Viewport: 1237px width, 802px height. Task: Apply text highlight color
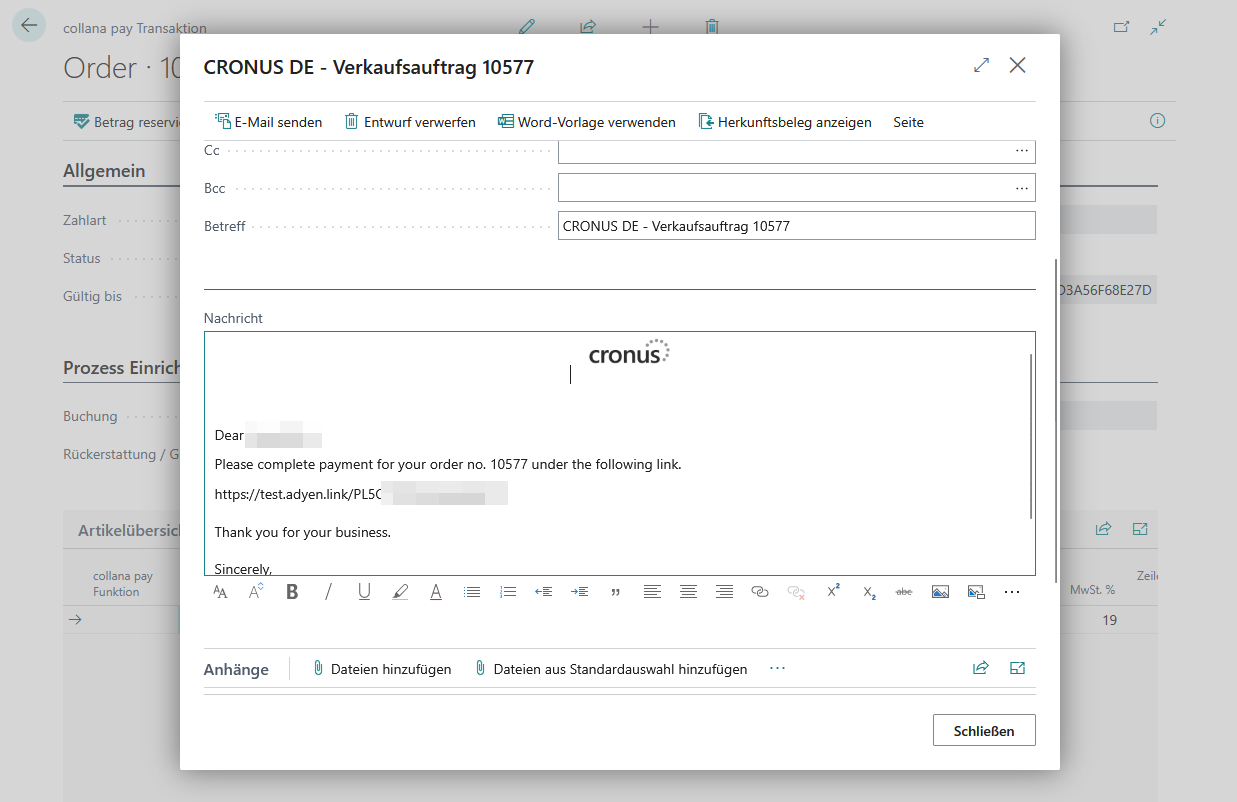point(400,592)
